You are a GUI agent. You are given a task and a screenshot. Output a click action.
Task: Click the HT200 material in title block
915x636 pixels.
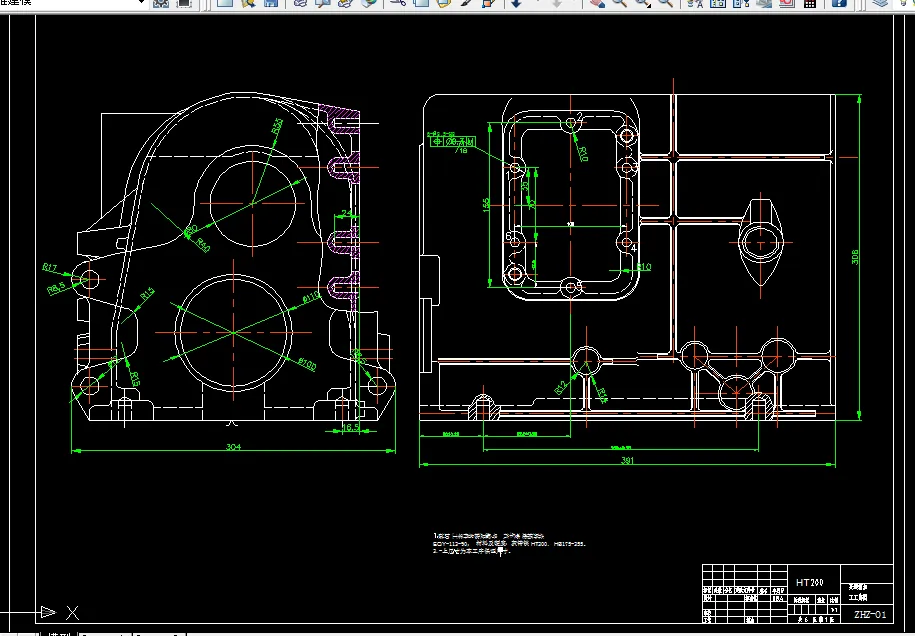(x=809, y=582)
